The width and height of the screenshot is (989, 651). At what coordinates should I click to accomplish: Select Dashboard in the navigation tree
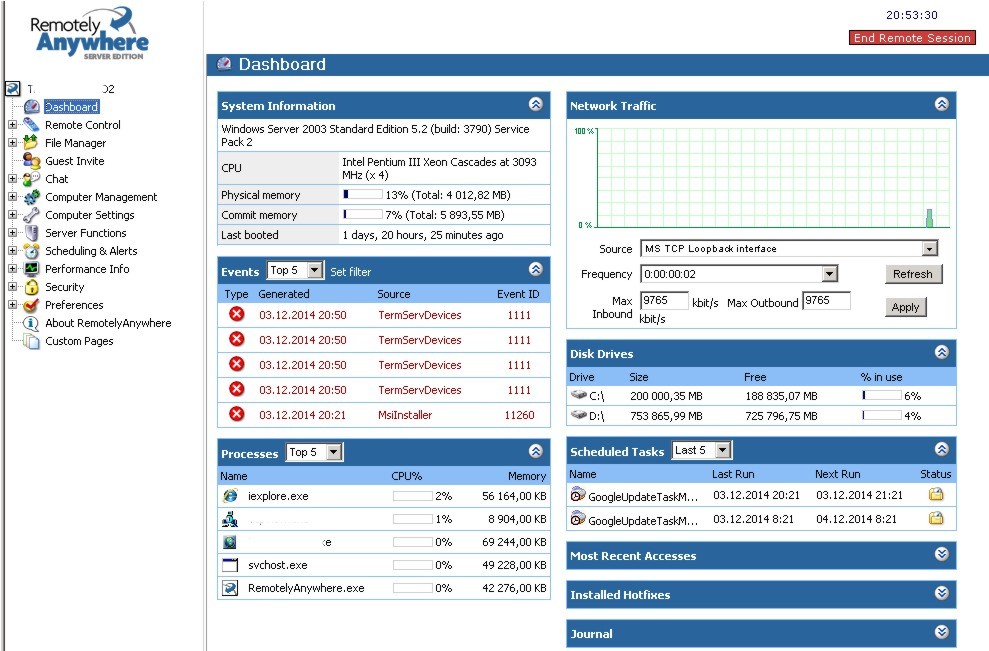tap(72, 107)
